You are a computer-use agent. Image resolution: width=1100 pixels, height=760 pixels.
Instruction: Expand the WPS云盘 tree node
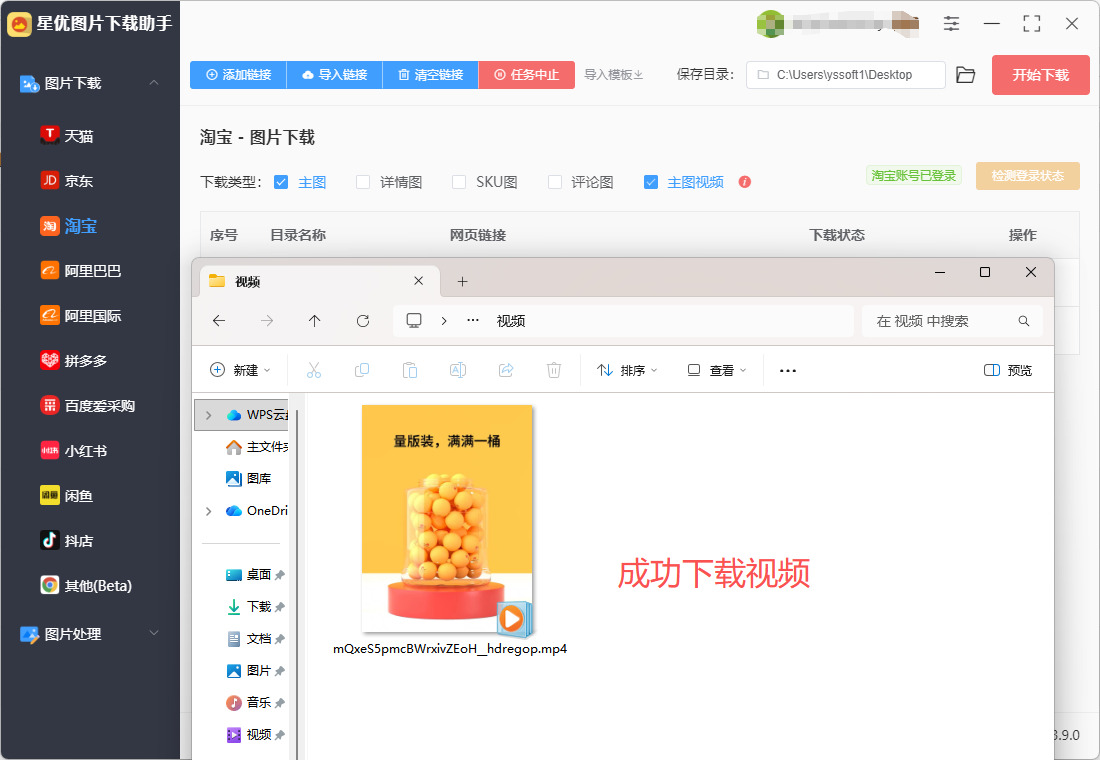pyautogui.click(x=208, y=415)
